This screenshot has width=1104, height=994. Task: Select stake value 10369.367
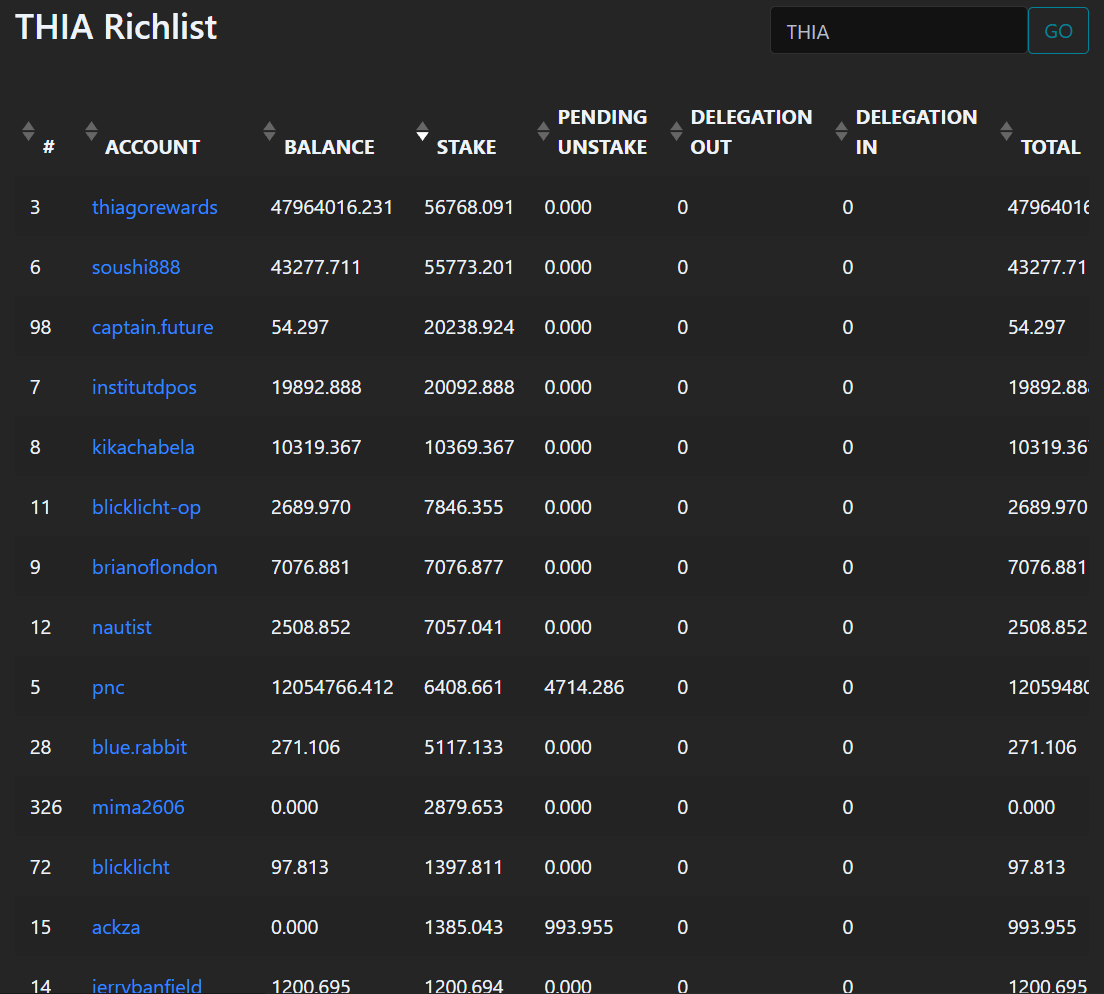point(469,447)
